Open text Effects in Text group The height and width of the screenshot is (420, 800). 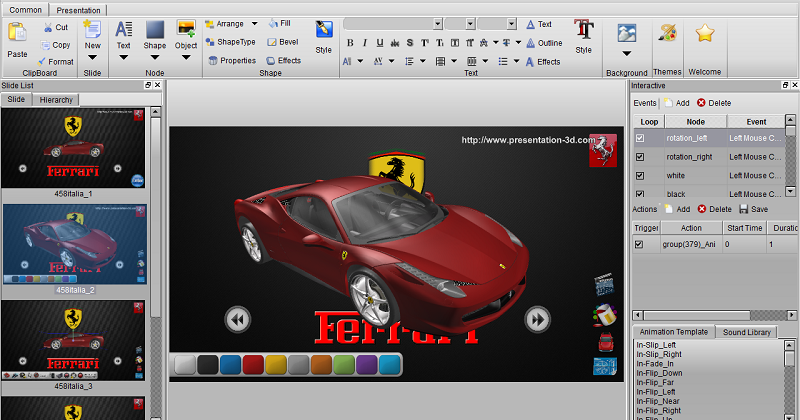click(543, 62)
